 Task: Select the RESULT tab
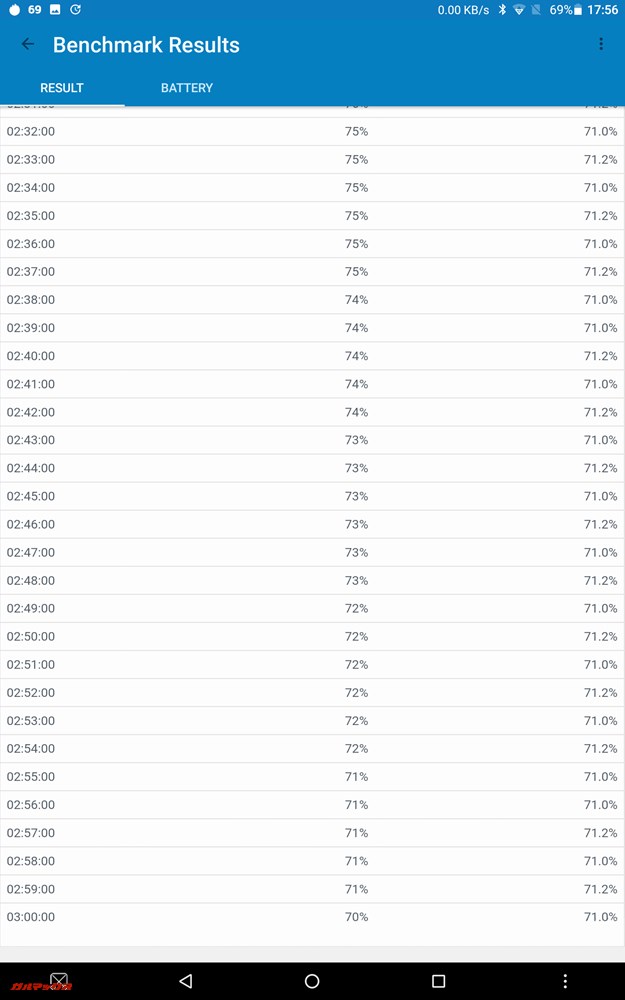(62, 88)
